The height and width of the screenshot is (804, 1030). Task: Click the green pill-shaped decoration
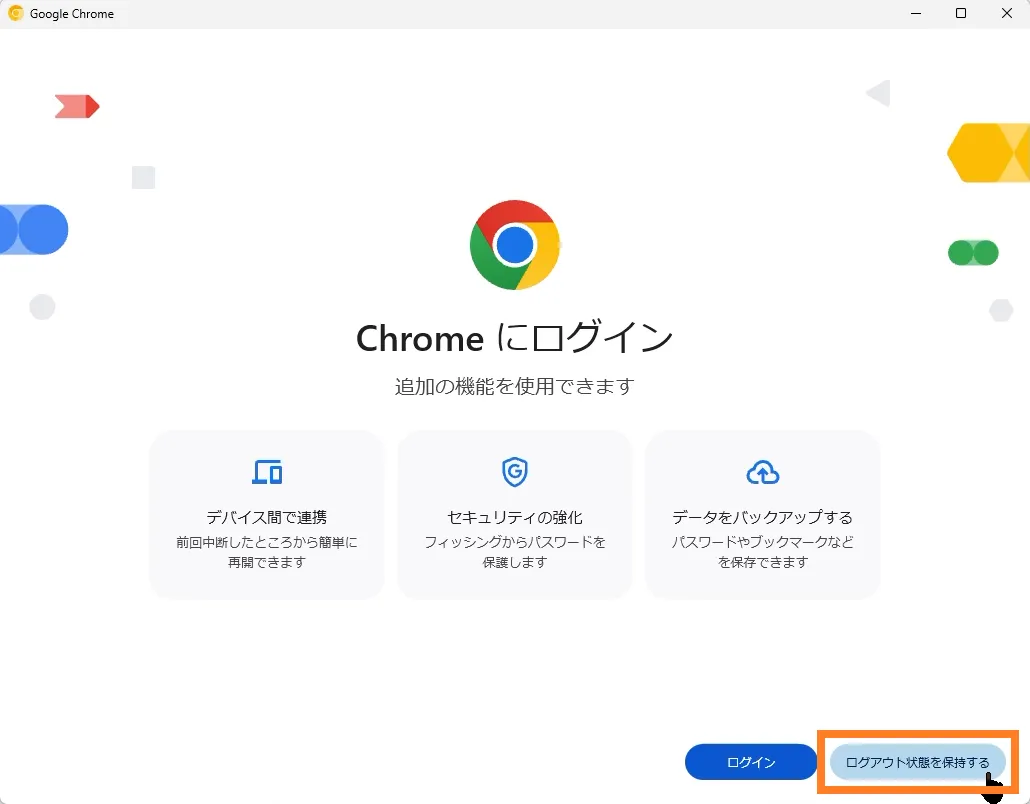[973, 253]
